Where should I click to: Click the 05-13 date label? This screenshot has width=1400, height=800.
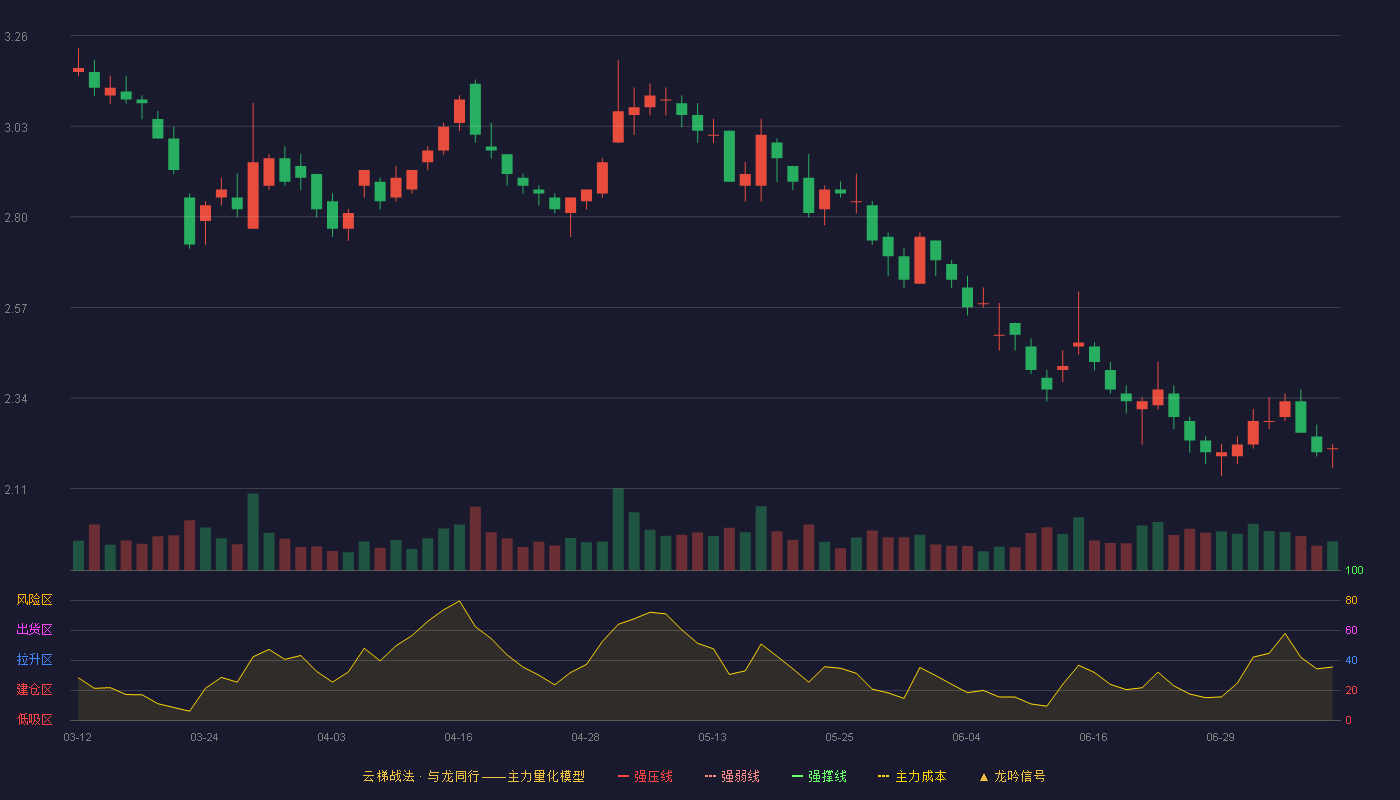(712, 737)
